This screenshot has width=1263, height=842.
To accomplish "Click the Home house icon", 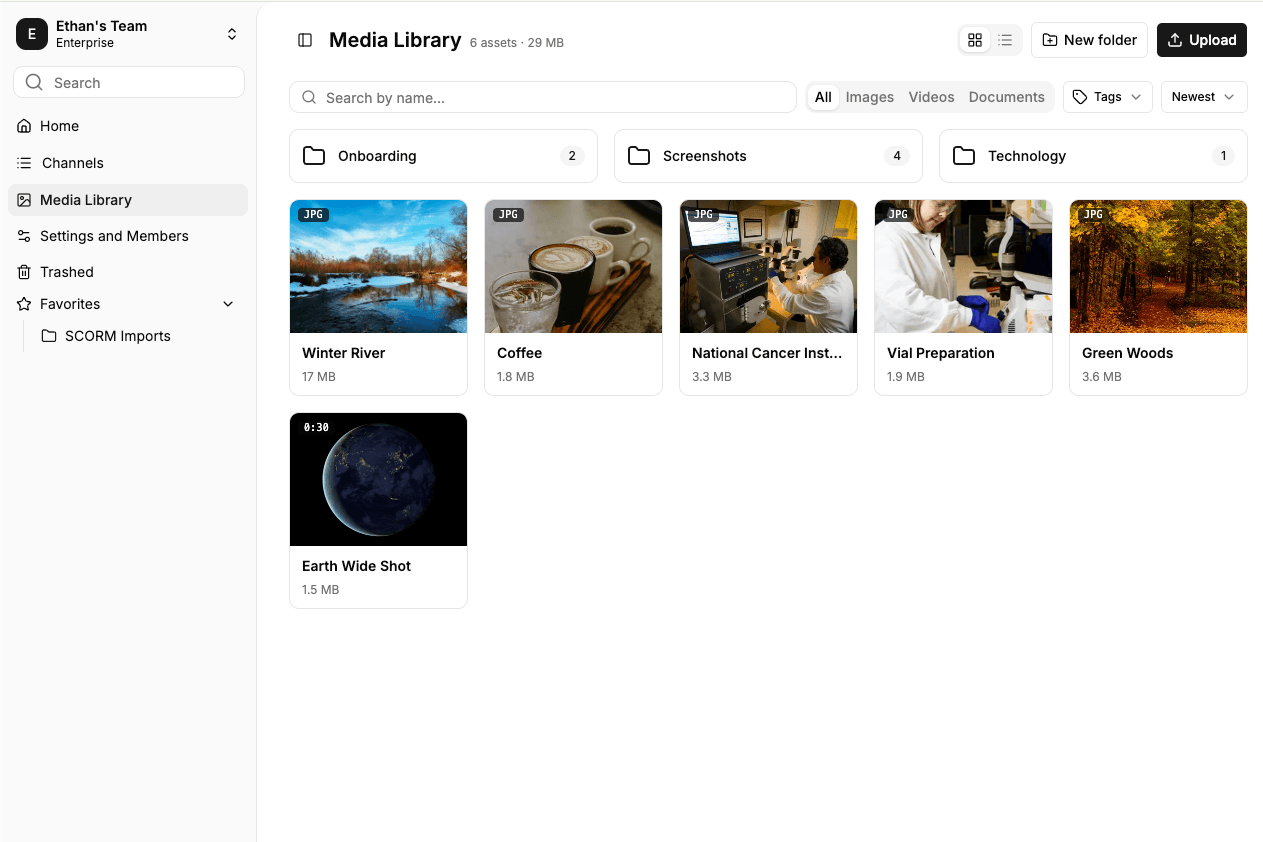I will click(24, 126).
